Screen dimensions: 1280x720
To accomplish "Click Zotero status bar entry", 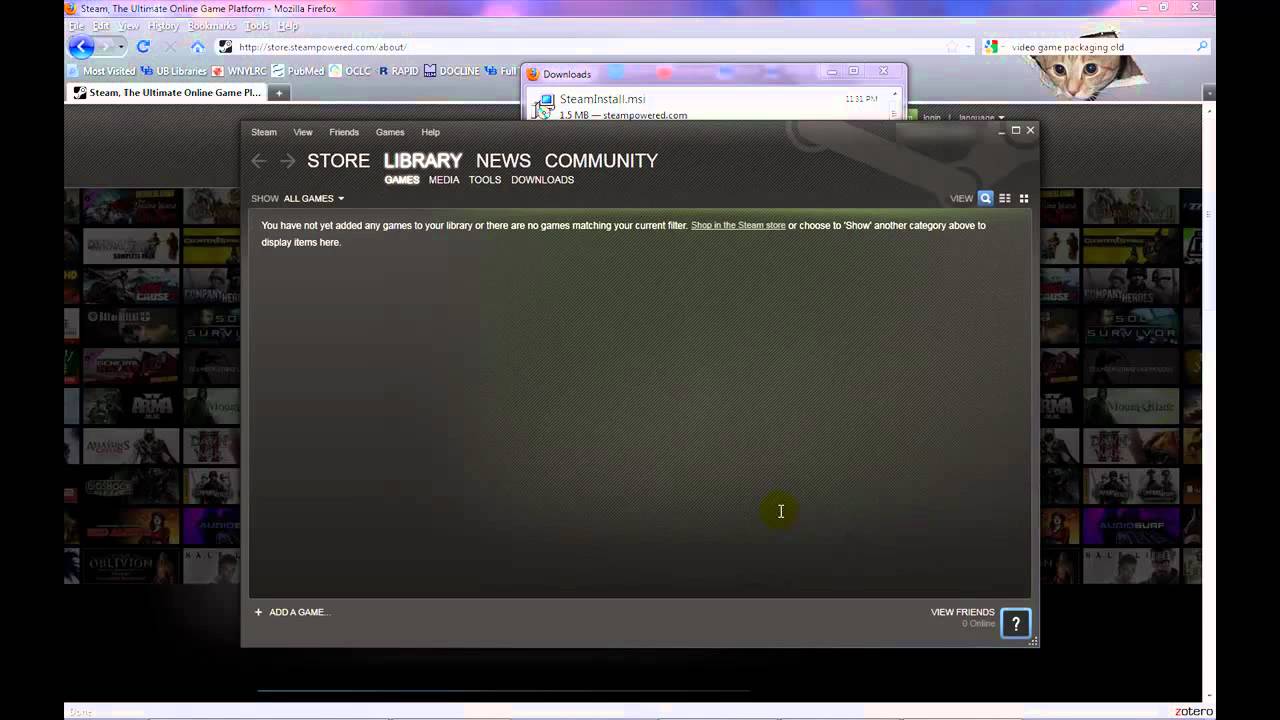I will tap(1194, 712).
